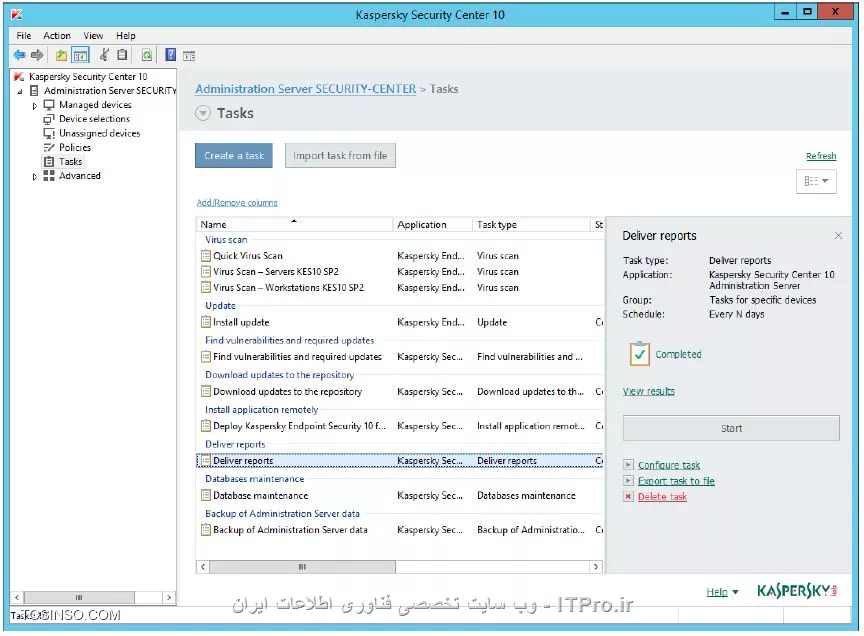
Task: Select the Find vulnerabilities and required updates task row
Action: coord(400,357)
